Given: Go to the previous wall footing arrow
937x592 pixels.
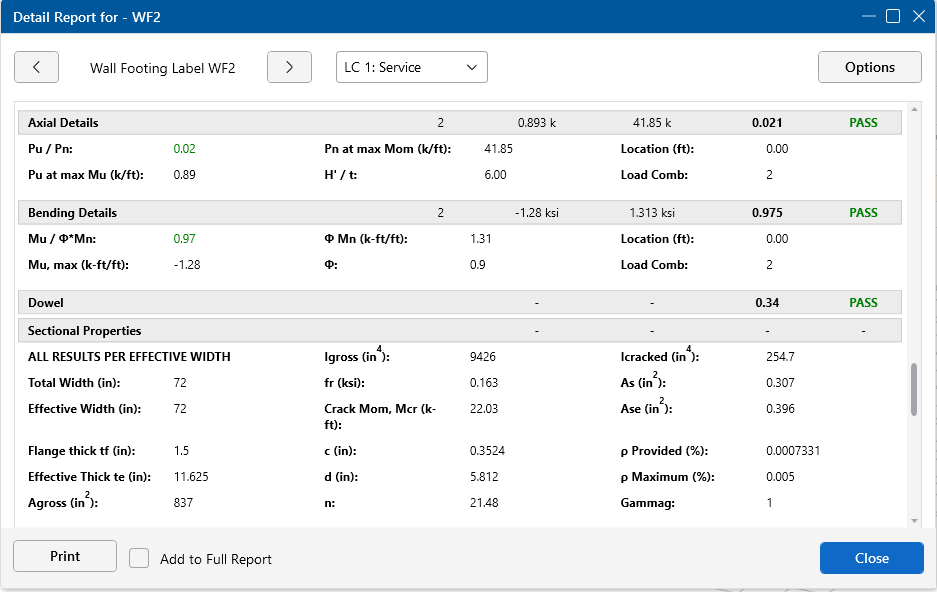Looking at the screenshot, I should [x=37, y=67].
